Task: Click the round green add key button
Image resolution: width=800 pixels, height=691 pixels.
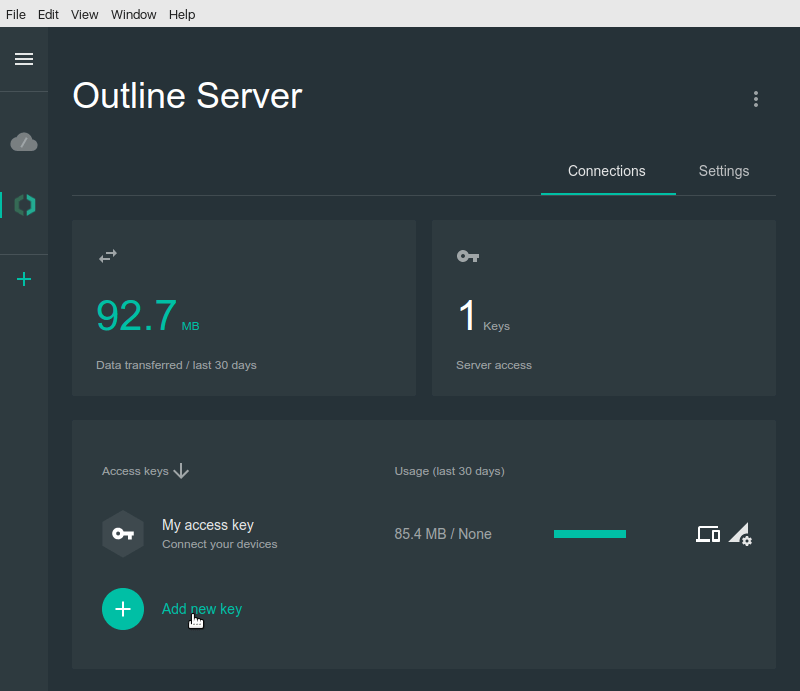Action: tap(123, 609)
